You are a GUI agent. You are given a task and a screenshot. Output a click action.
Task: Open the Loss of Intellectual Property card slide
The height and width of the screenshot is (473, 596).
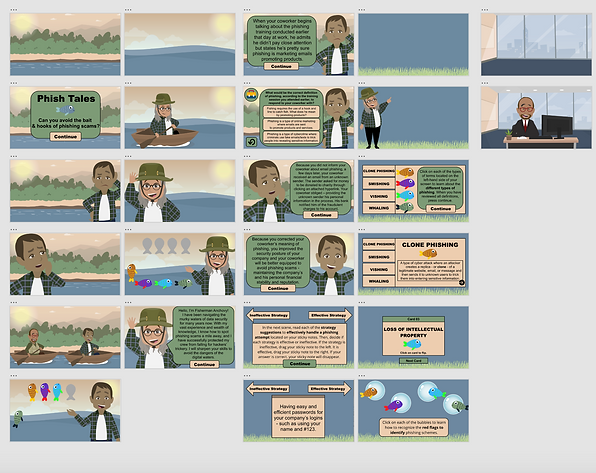pos(413,337)
